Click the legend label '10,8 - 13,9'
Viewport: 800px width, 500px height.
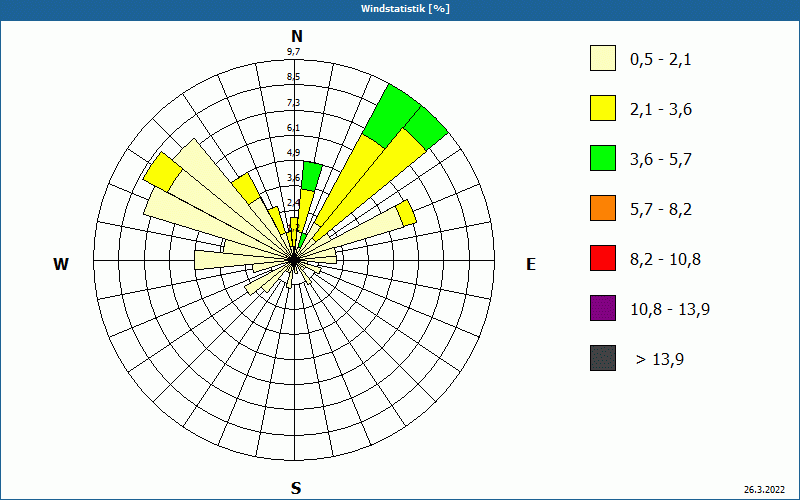pyautogui.click(x=670, y=310)
